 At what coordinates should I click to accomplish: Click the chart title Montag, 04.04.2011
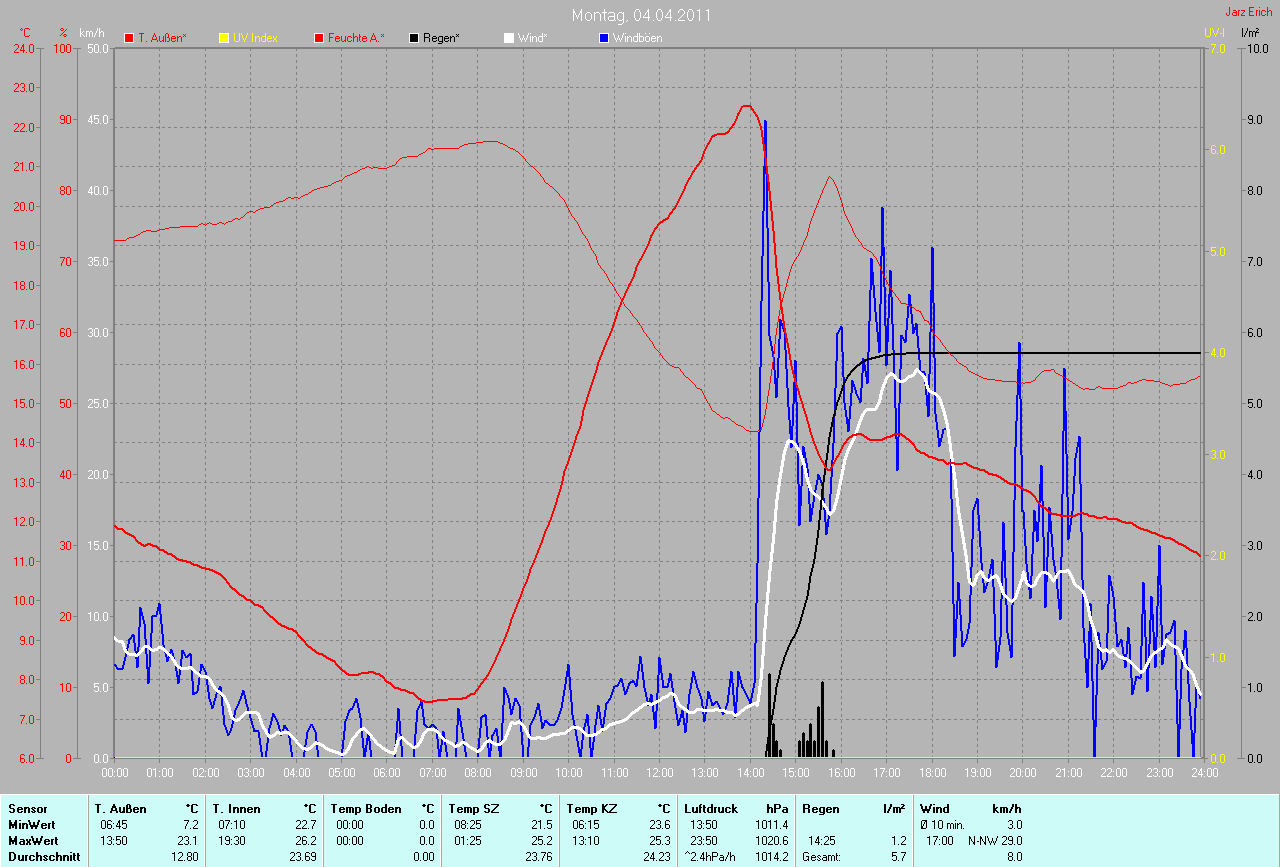(641, 15)
